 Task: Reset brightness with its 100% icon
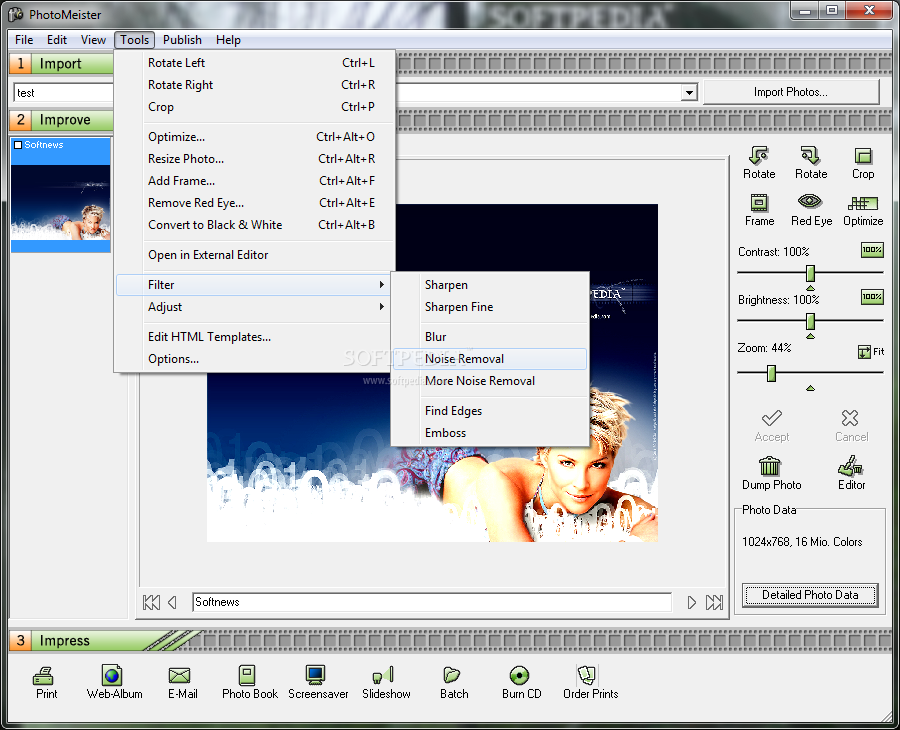[x=872, y=297]
